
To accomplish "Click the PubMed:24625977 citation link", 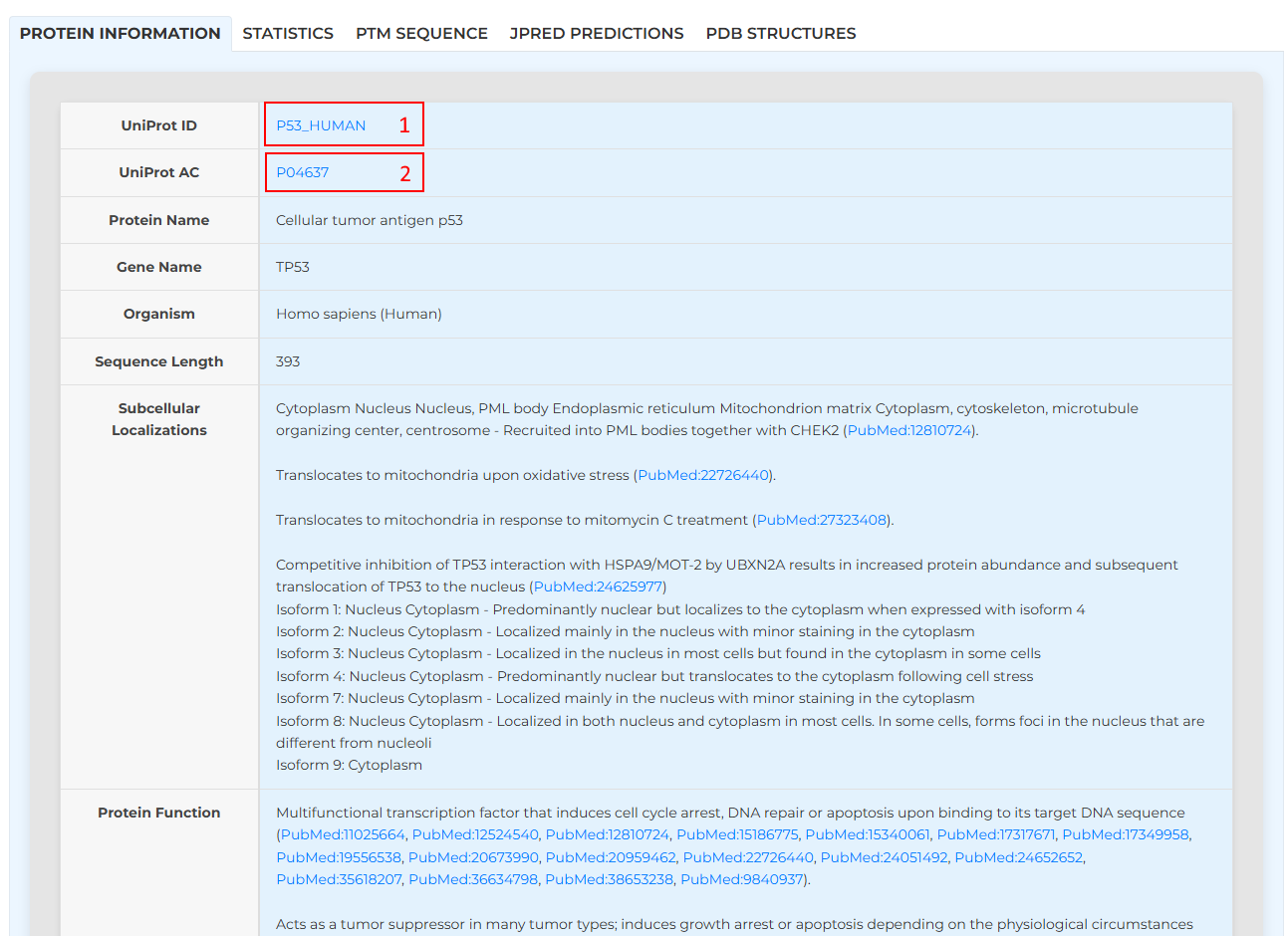I will pos(598,586).
